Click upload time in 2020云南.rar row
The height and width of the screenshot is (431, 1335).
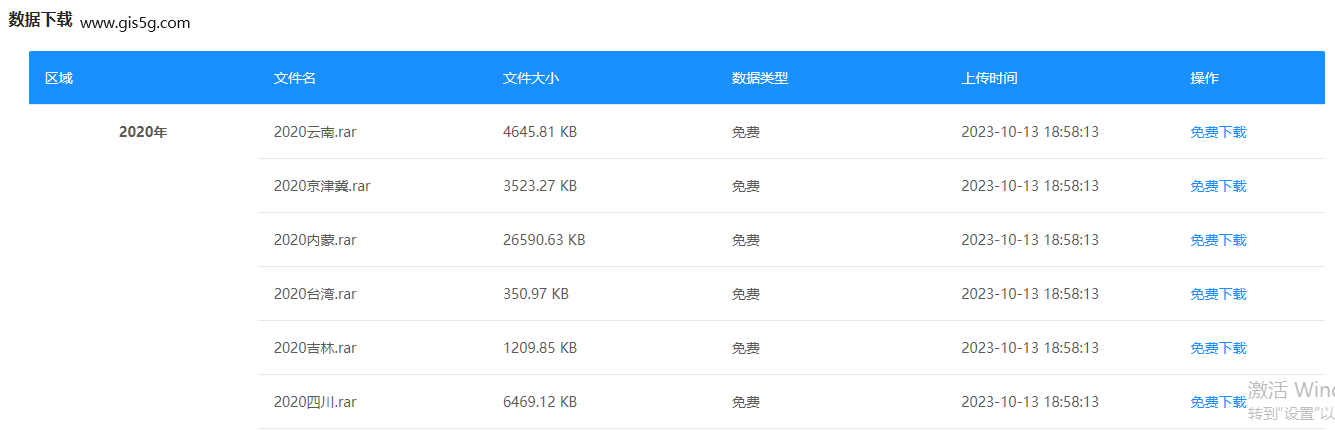[x=1030, y=132]
